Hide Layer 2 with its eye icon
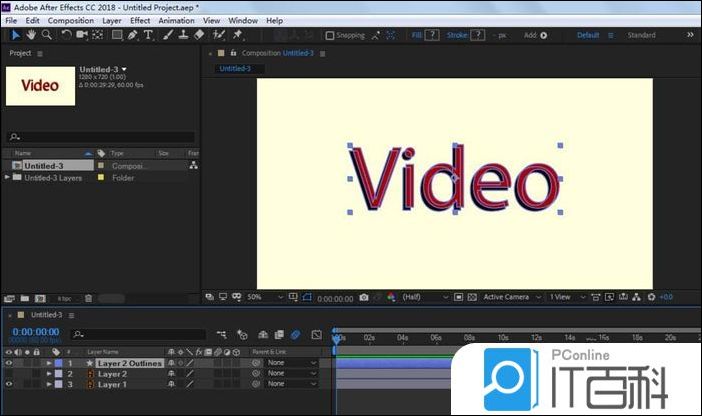Screen dimensions: 702x416 coord(10,374)
